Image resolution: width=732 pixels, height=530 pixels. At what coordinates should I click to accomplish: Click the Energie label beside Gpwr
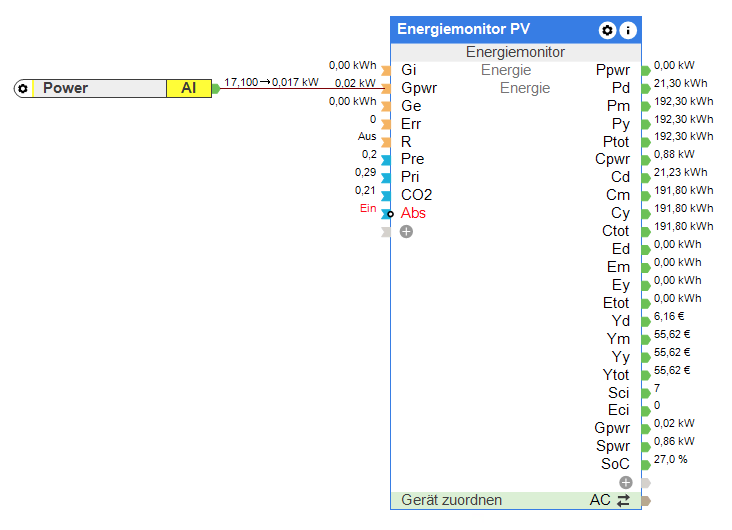click(x=525, y=88)
